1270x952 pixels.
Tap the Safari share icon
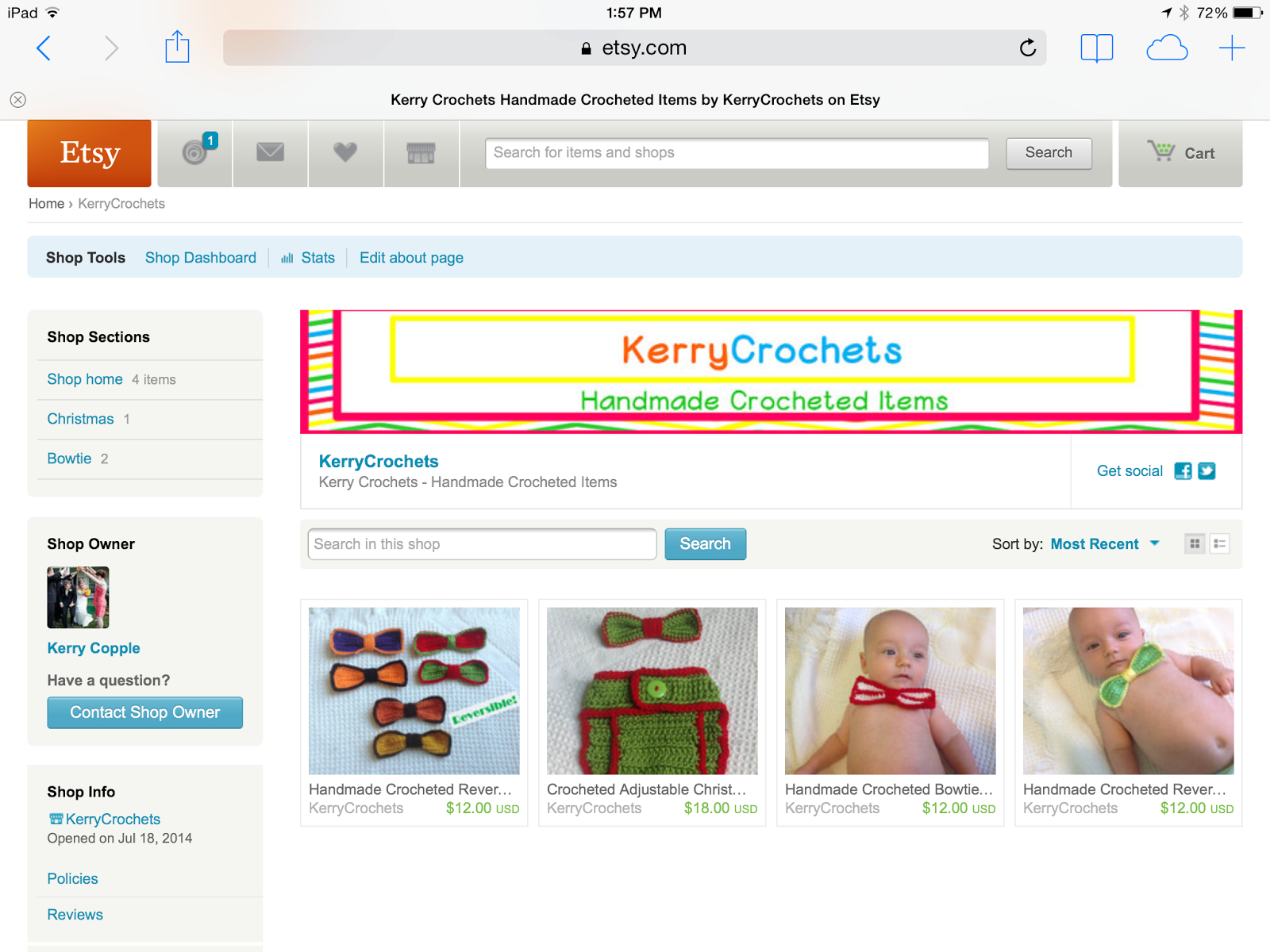pyautogui.click(x=177, y=48)
